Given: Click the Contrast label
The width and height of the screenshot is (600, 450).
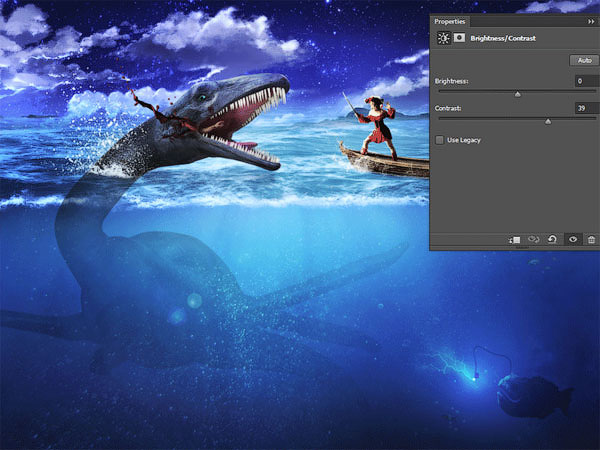Looking at the screenshot, I should click(x=448, y=108).
